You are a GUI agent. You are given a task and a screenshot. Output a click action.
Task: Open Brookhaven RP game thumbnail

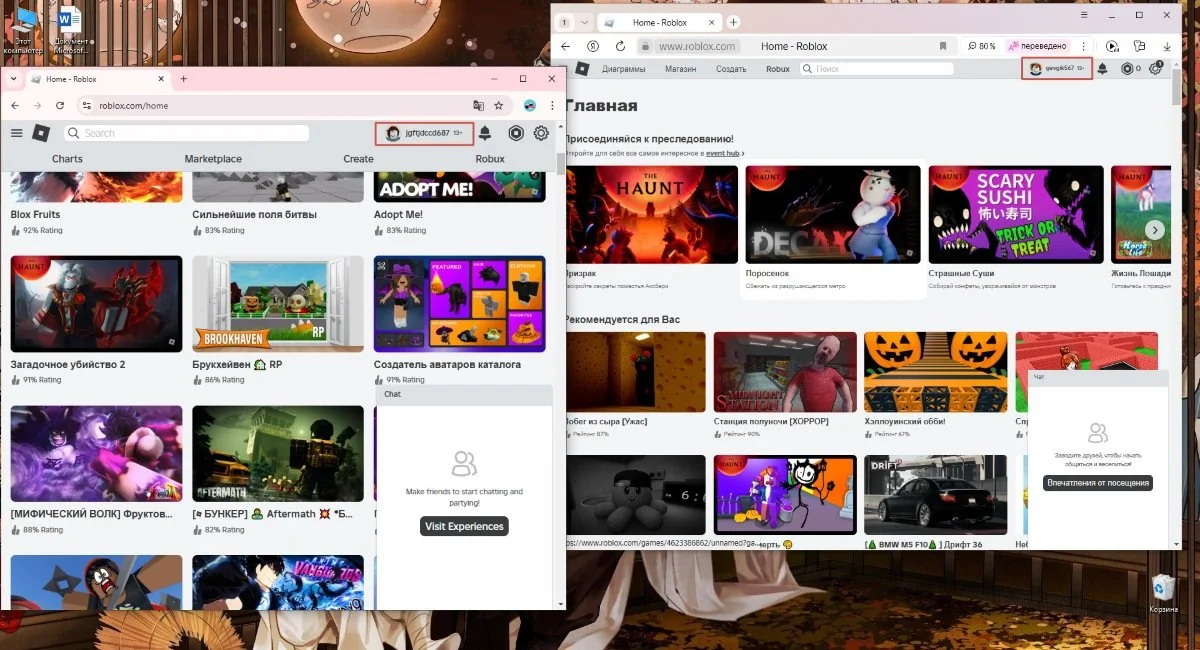(278, 304)
